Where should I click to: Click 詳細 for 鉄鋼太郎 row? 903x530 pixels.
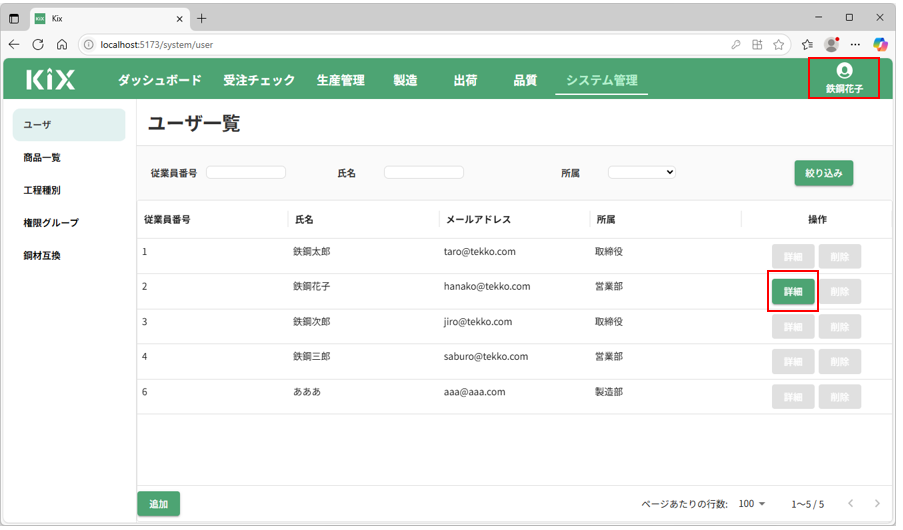pos(793,256)
